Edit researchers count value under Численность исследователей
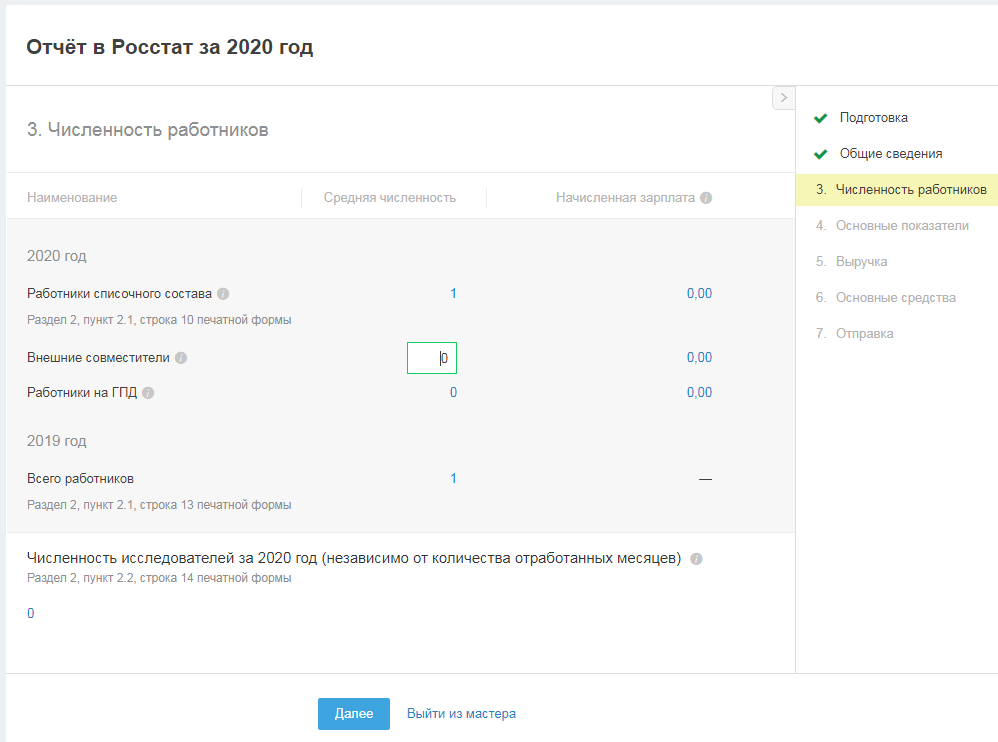Screen dimensions: 998x742 click(31, 614)
